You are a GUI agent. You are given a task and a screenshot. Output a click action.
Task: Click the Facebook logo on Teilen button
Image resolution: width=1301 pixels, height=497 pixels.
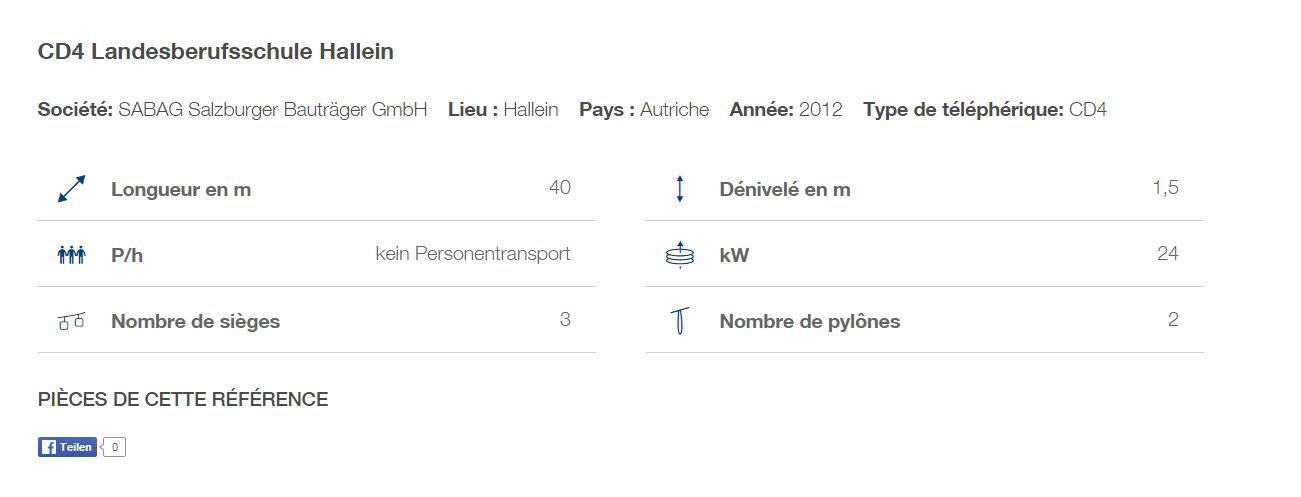[x=48, y=447]
